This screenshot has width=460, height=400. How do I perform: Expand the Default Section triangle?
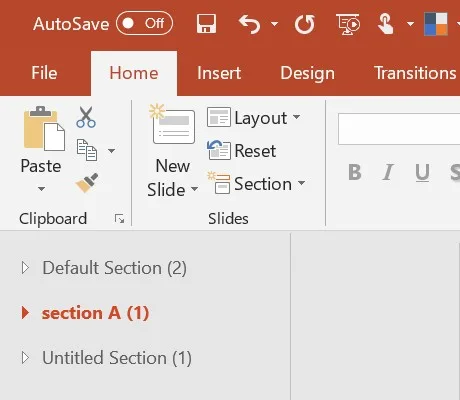click(25, 268)
